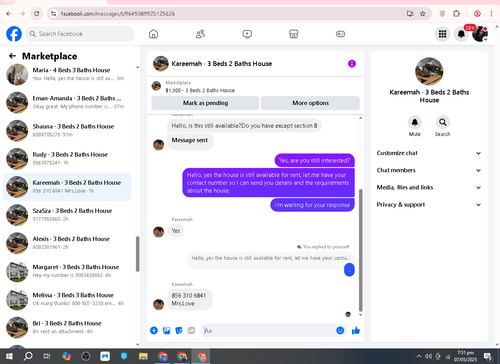Expand Chat members section

pos(429,170)
